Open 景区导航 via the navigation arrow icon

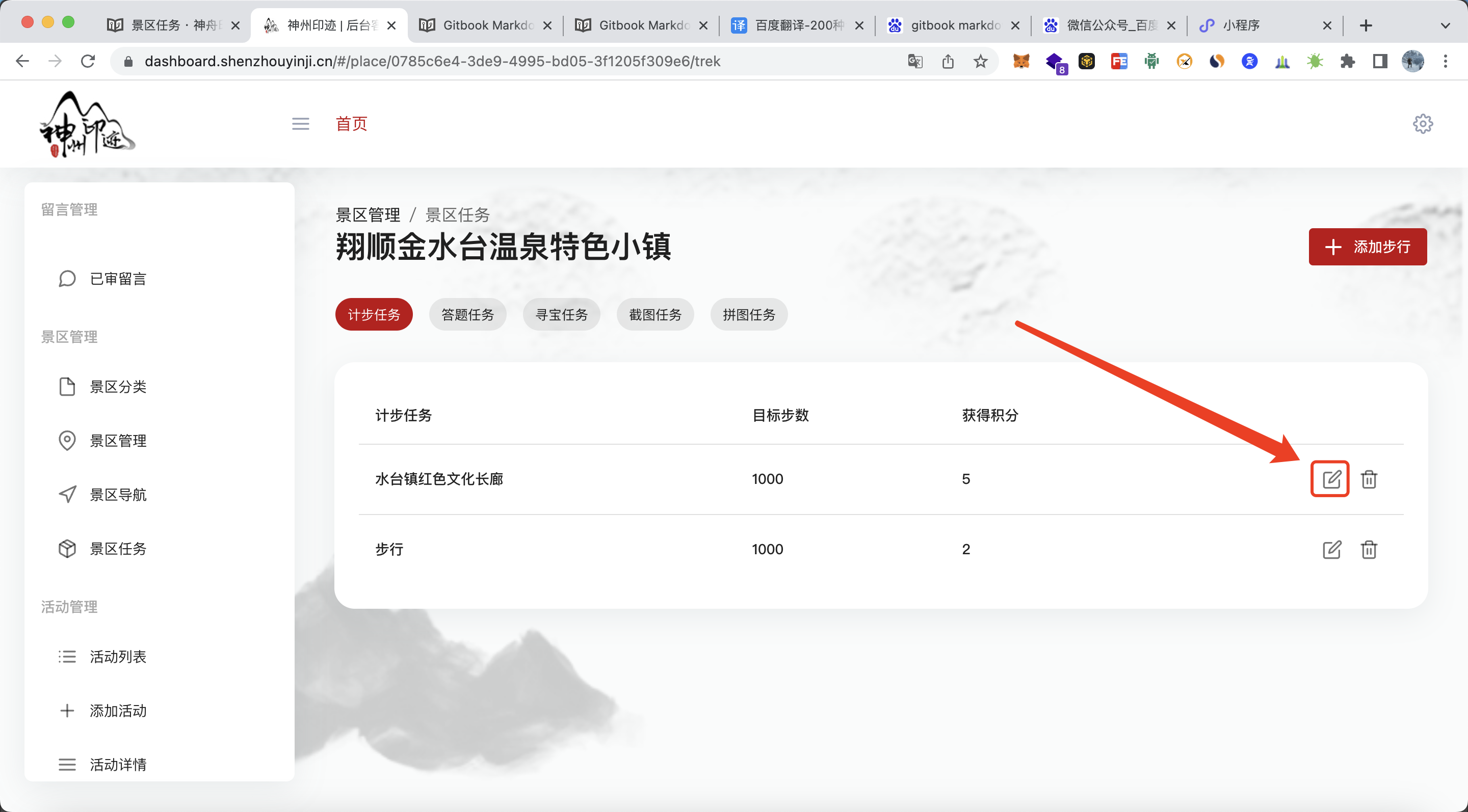coord(67,494)
